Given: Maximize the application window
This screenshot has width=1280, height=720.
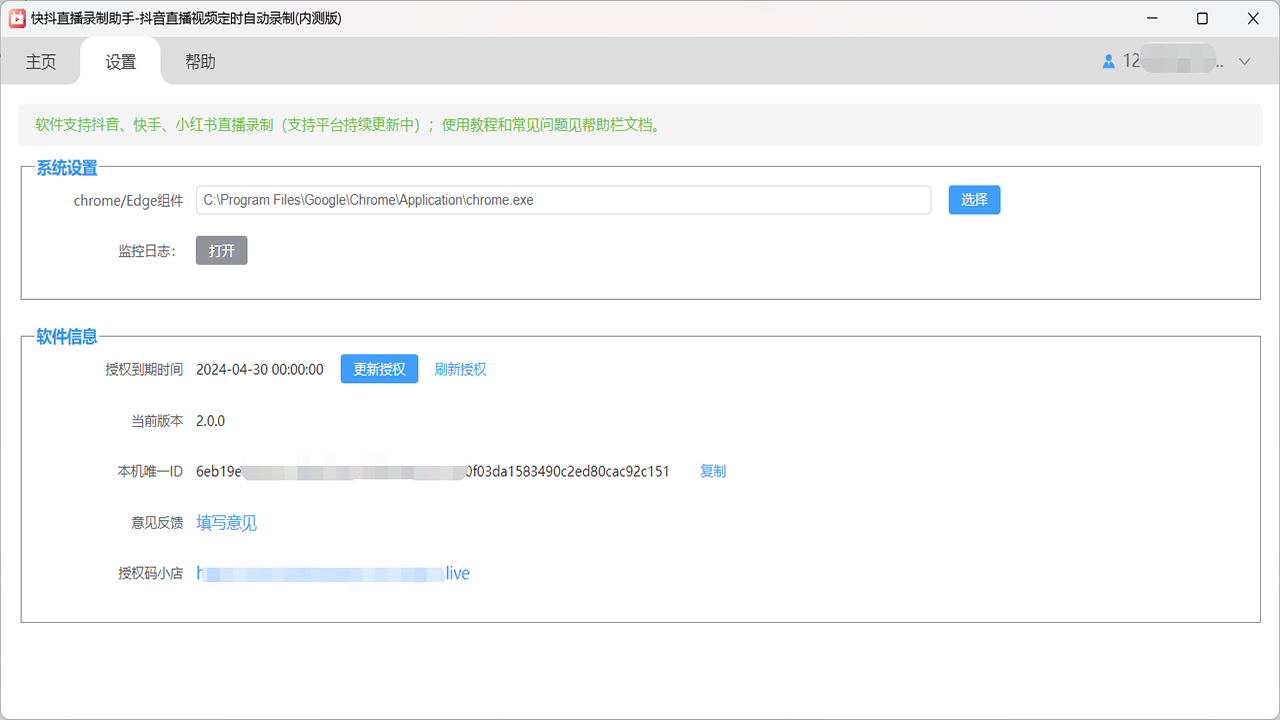Looking at the screenshot, I should click(1202, 18).
